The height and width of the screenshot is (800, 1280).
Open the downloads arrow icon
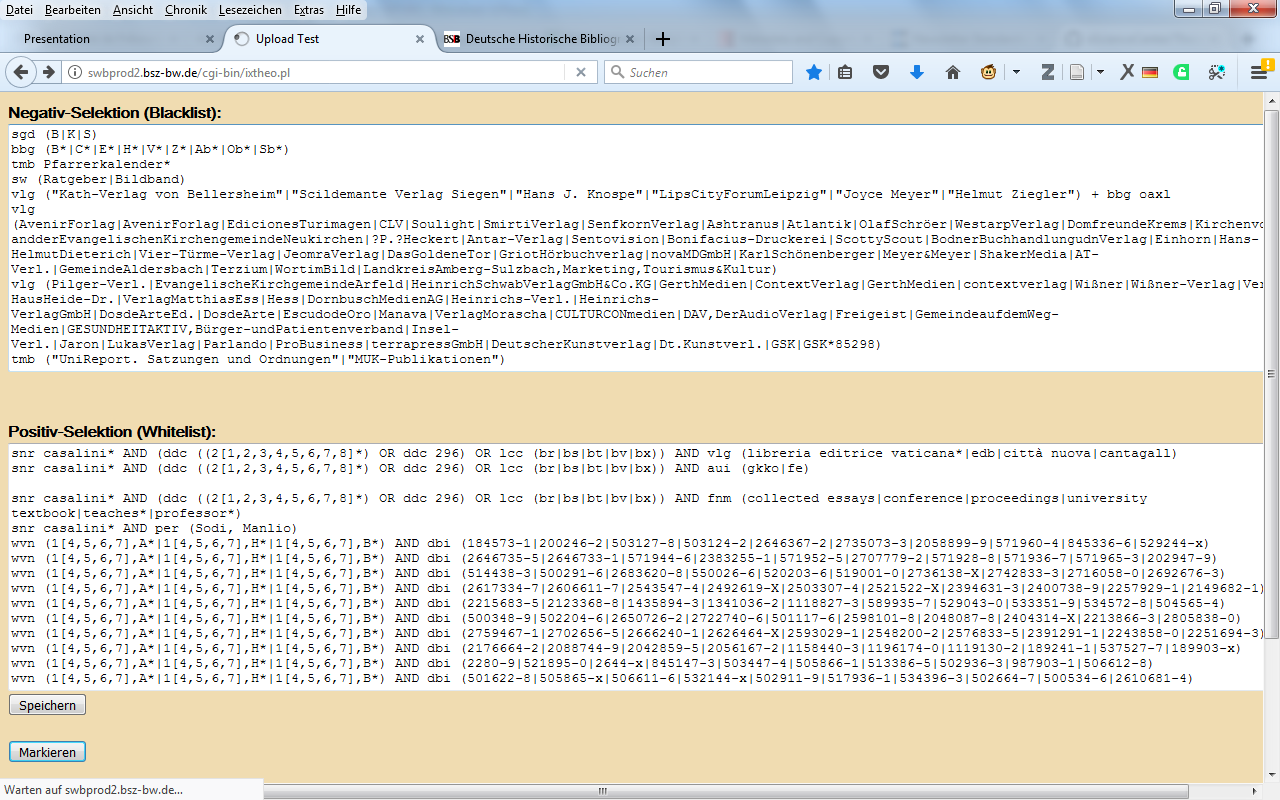point(916,72)
